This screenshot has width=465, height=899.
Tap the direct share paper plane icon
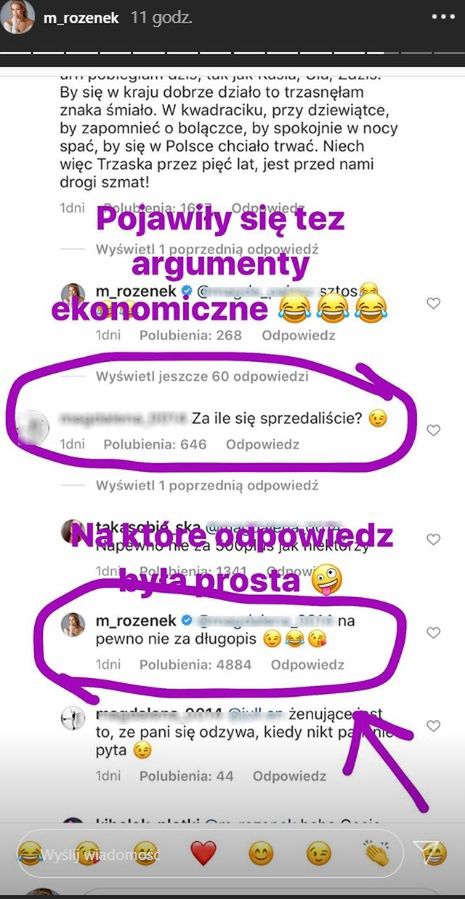(x=430, y=853)
